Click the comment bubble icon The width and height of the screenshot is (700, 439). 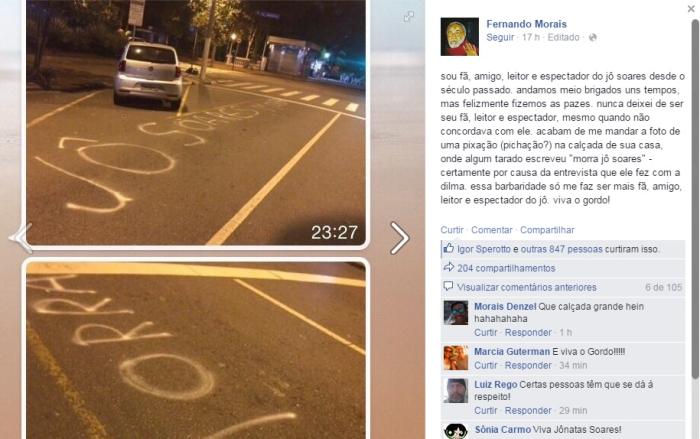[449, 286]
